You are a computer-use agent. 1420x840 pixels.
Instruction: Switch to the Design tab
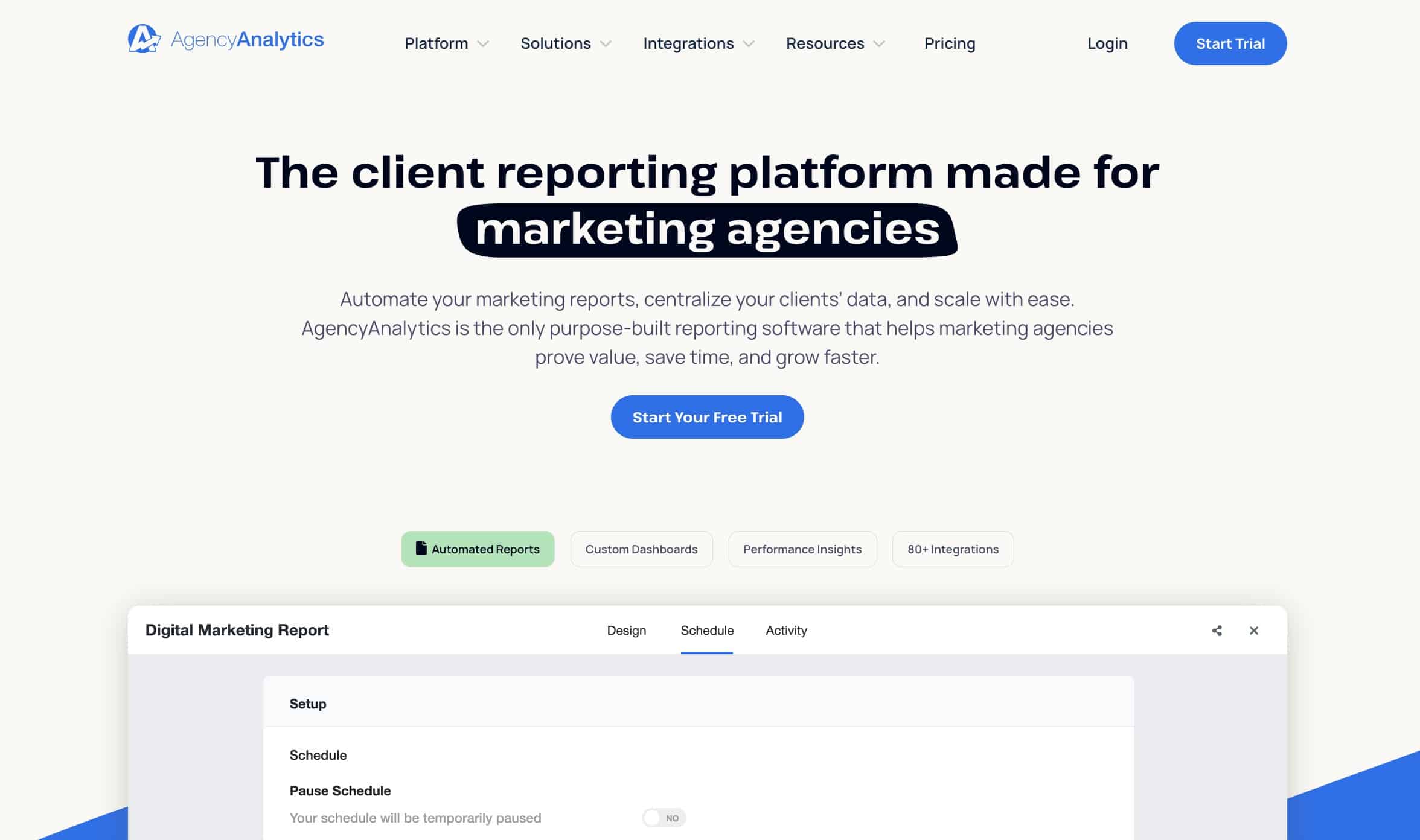[x=626, y=631]
